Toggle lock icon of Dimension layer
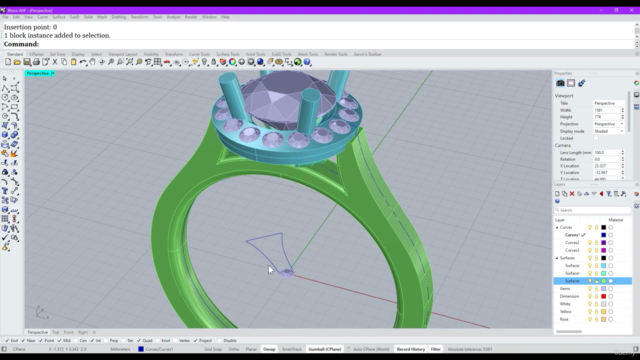This screenshot has width=640, height=360. [596, 296]
